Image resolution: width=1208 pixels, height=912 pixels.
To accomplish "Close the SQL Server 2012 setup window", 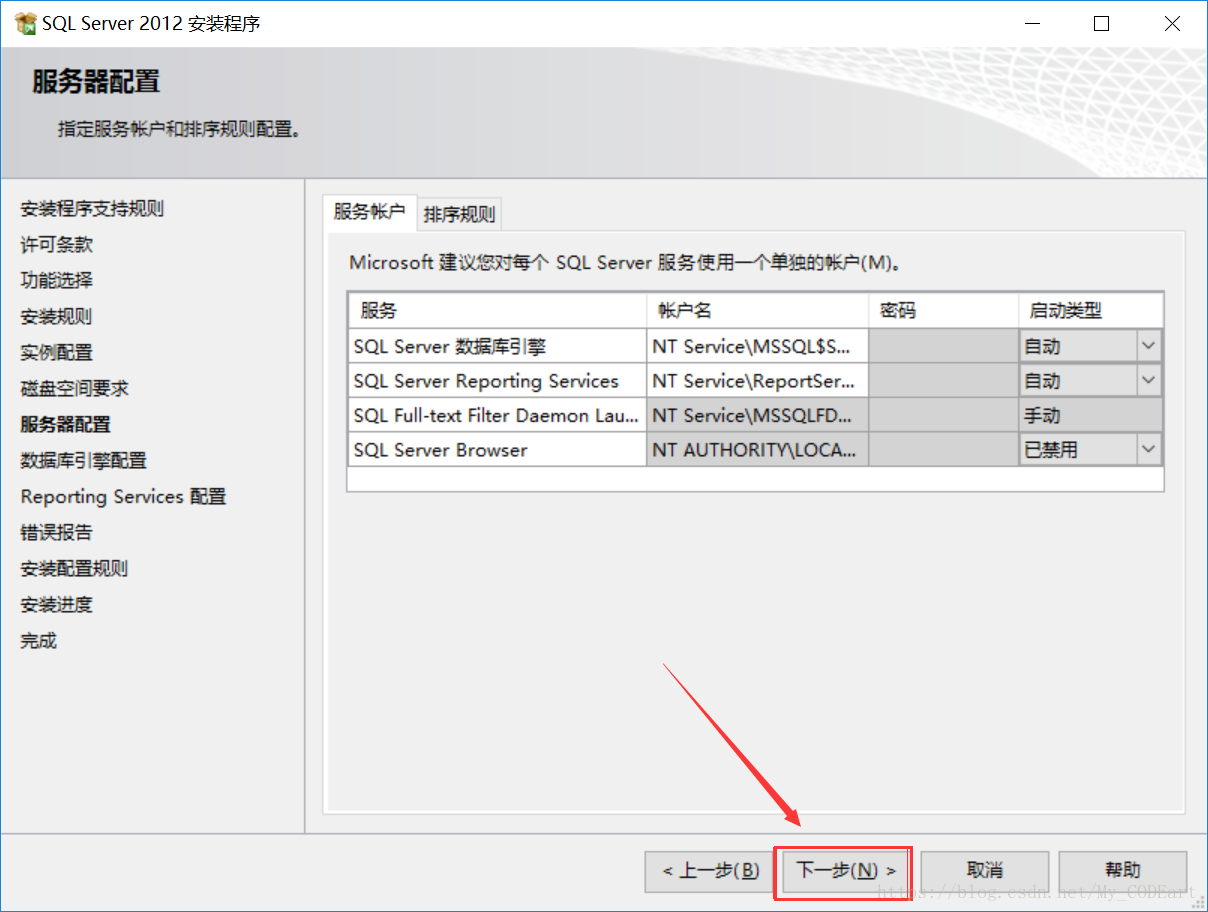I will coord(1171,23).
